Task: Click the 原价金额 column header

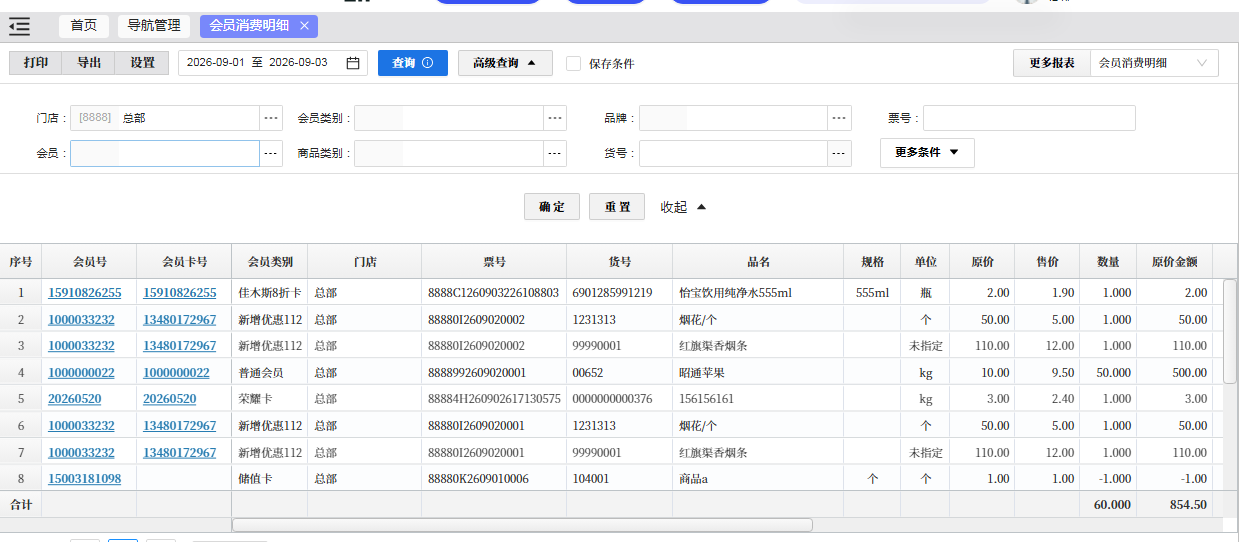Action: 1174,262
